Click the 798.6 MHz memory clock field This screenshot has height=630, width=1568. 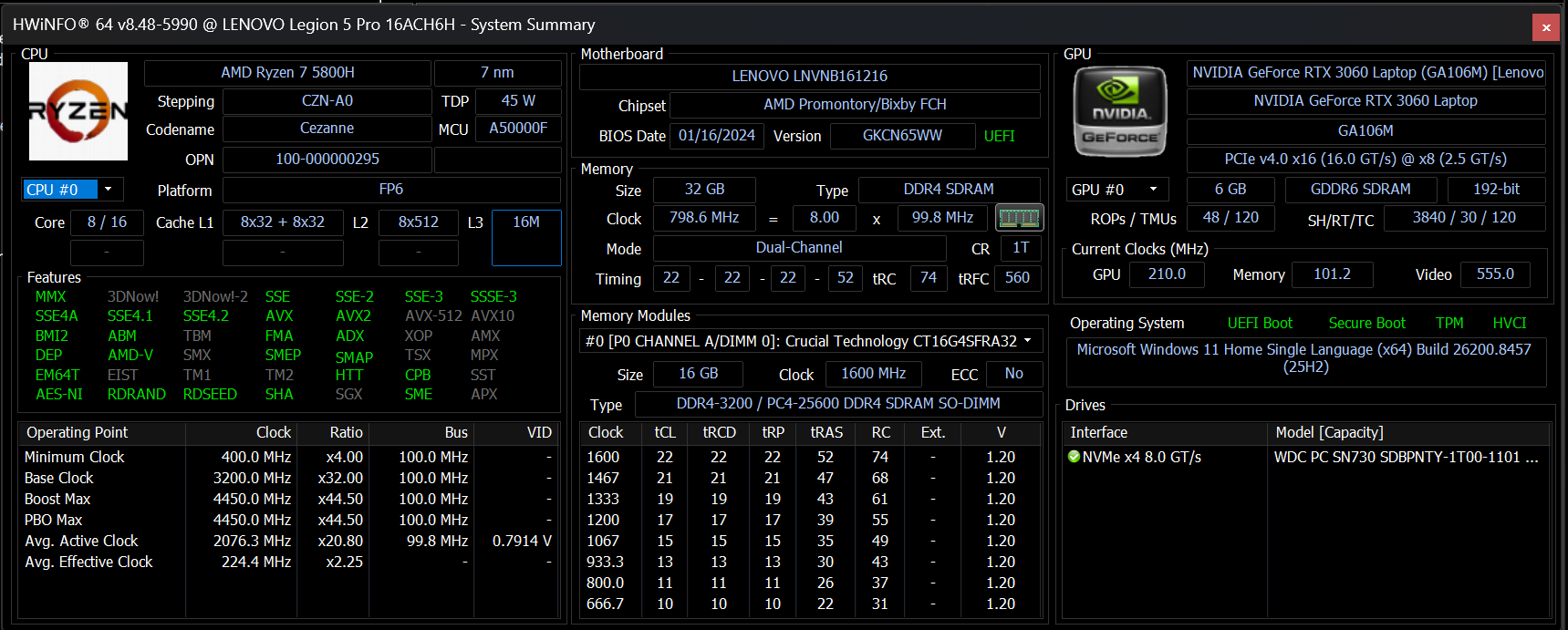tap(704, 218)
